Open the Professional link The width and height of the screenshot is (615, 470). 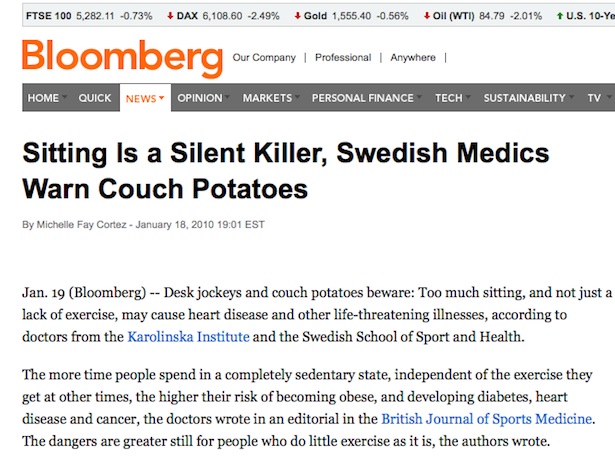(x=343, y=58)
